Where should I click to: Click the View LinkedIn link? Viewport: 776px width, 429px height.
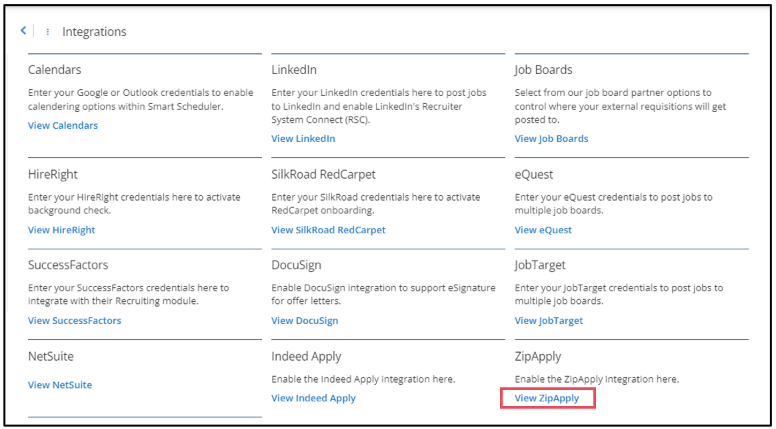pyautogui.click(x=303, y=139)
